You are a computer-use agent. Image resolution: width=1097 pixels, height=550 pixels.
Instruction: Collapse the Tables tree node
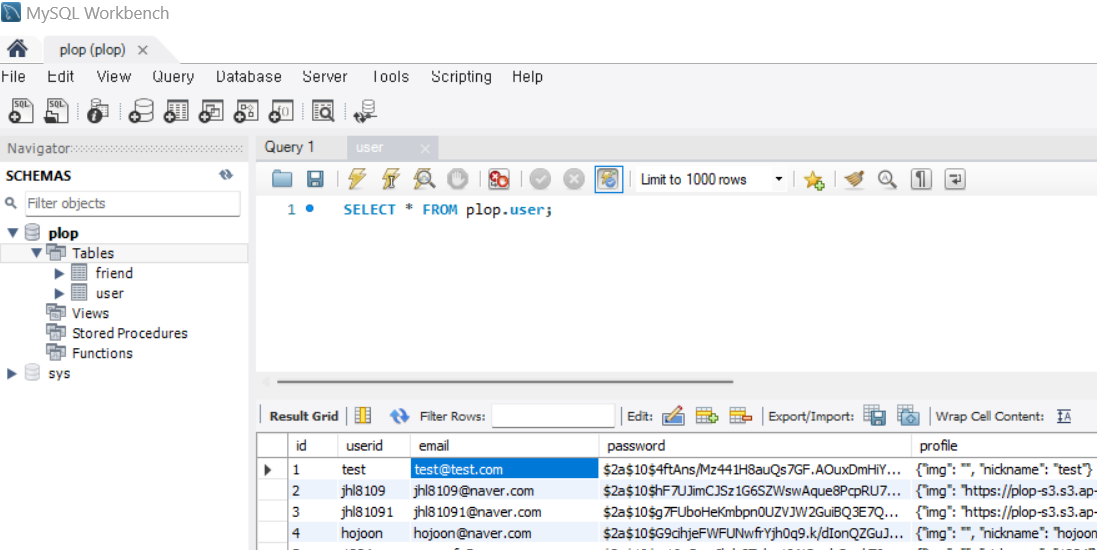coord(36,253)
